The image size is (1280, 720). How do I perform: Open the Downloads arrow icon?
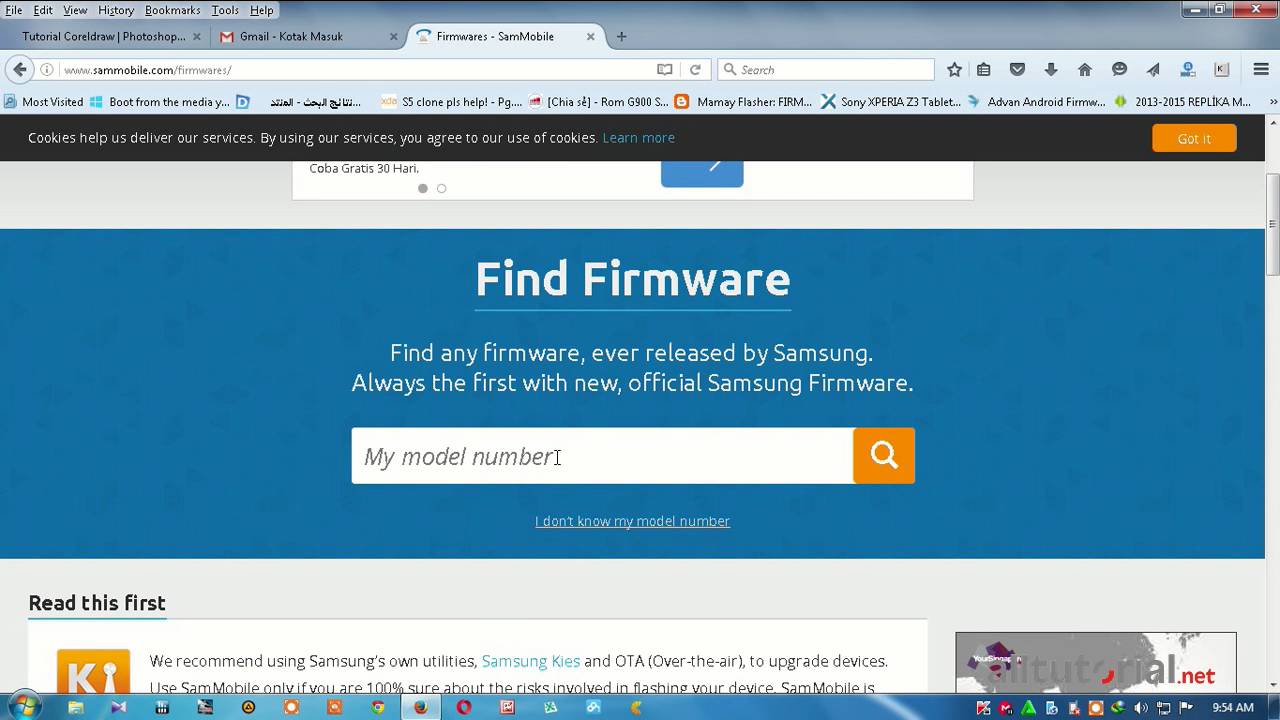(1051, 70)
